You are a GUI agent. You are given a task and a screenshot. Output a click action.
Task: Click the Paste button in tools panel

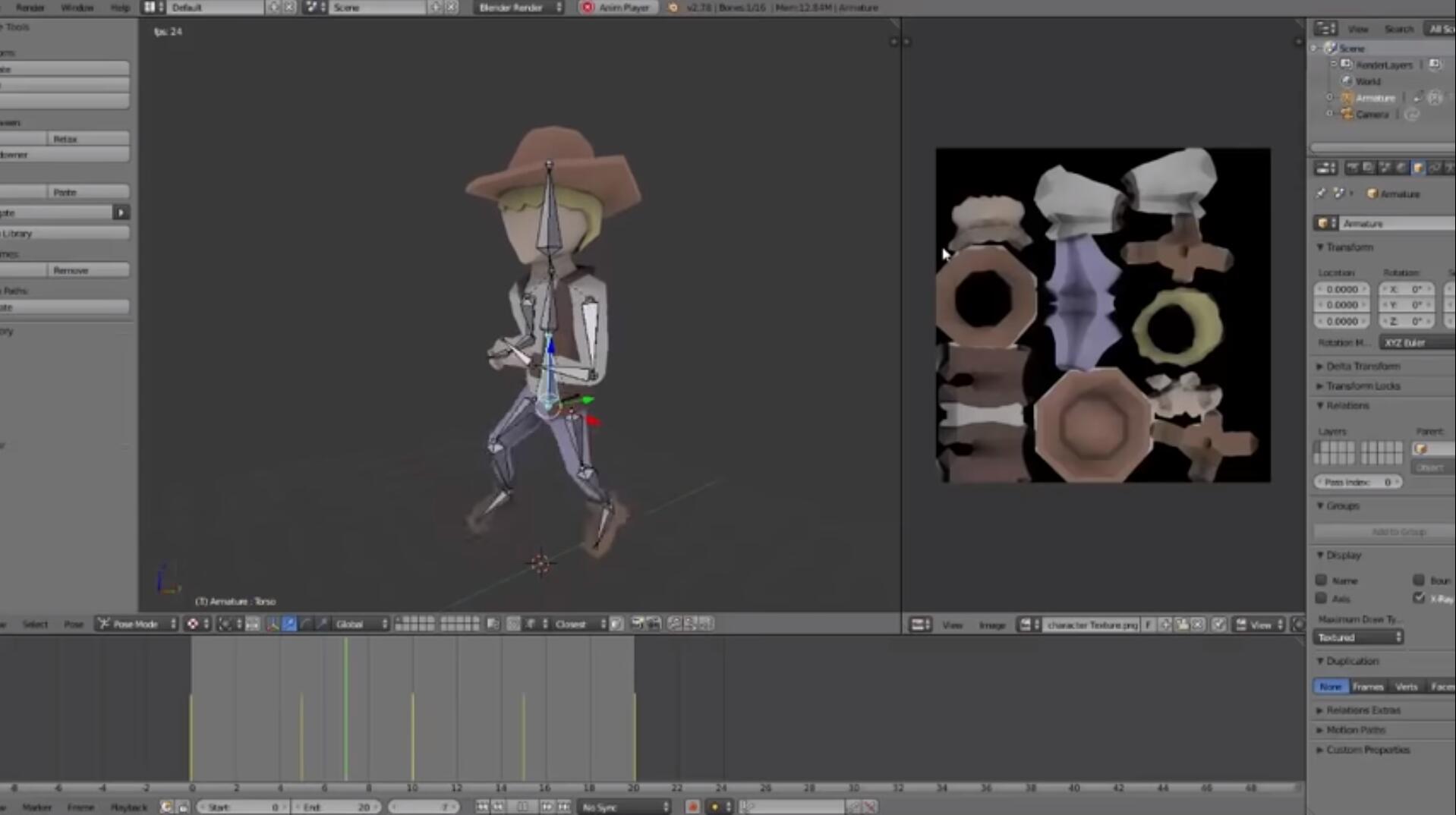87,192
